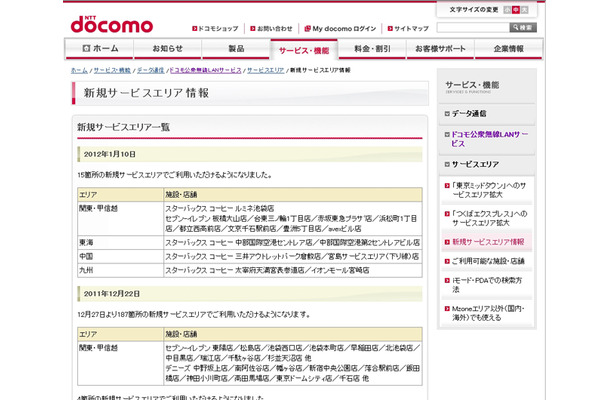The image size is (610, 400).
Task: Open sidebar ドコモ公衆無線LANサービス item
Action: [489, 139]
